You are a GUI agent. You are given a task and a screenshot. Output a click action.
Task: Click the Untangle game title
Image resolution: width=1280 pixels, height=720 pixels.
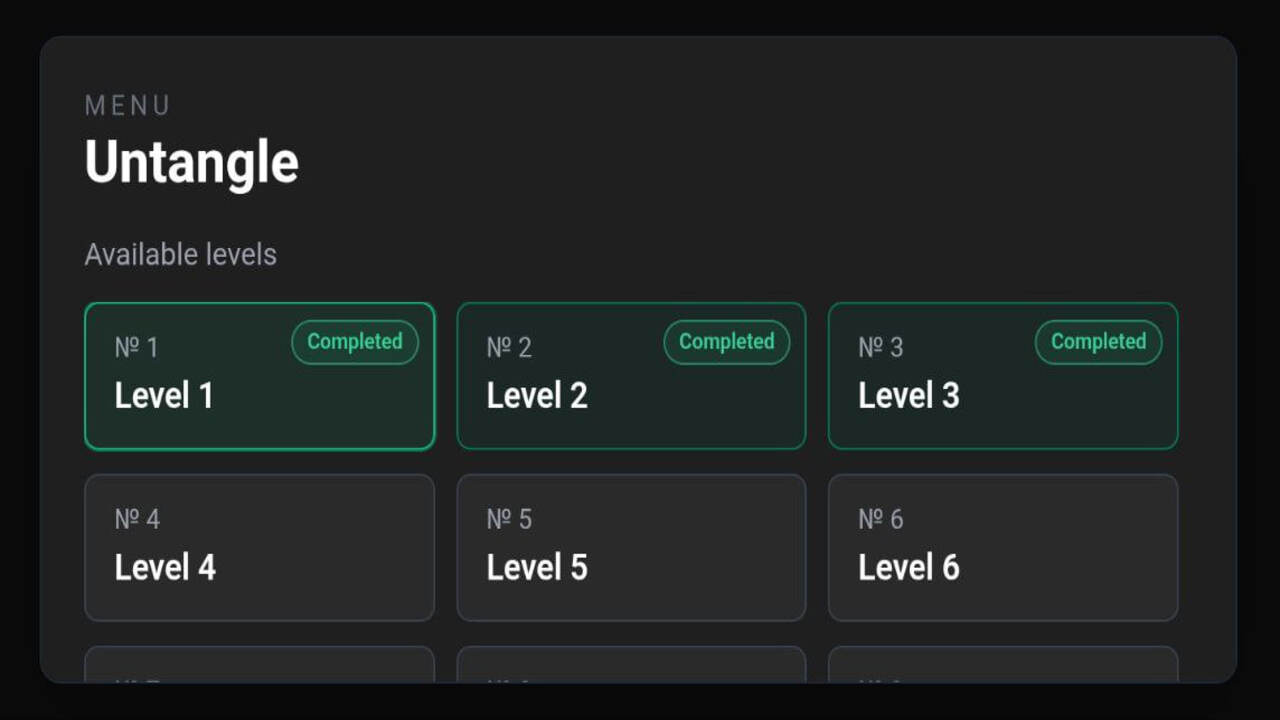191,161
